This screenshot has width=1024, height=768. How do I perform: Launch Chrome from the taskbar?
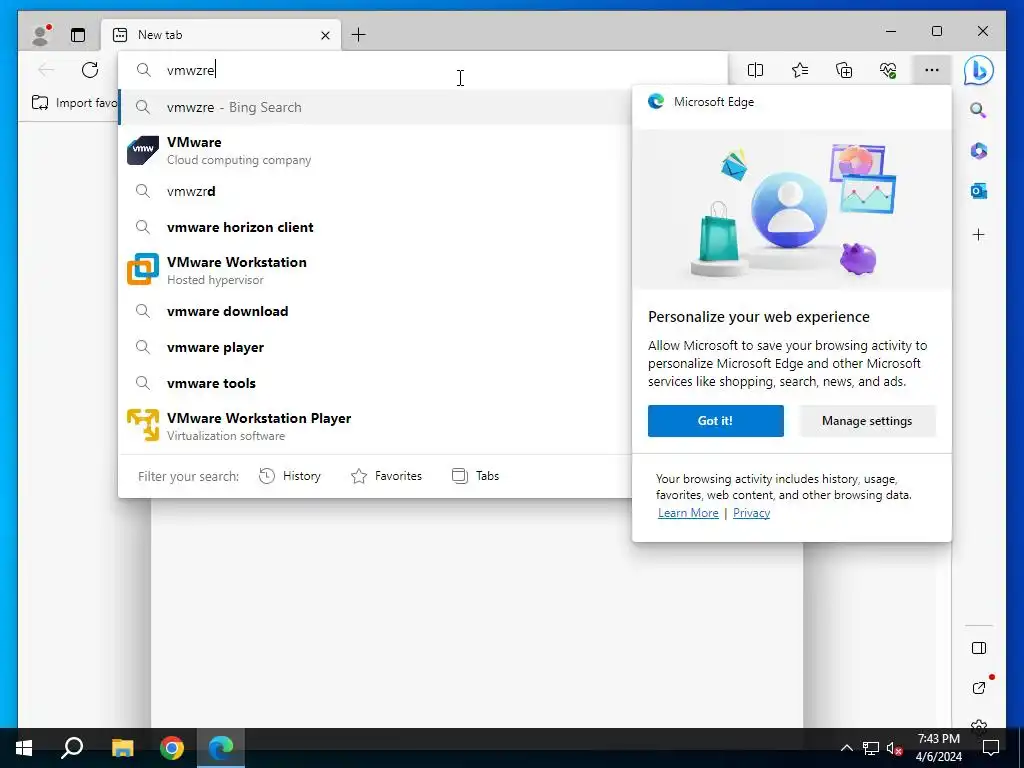172,748
